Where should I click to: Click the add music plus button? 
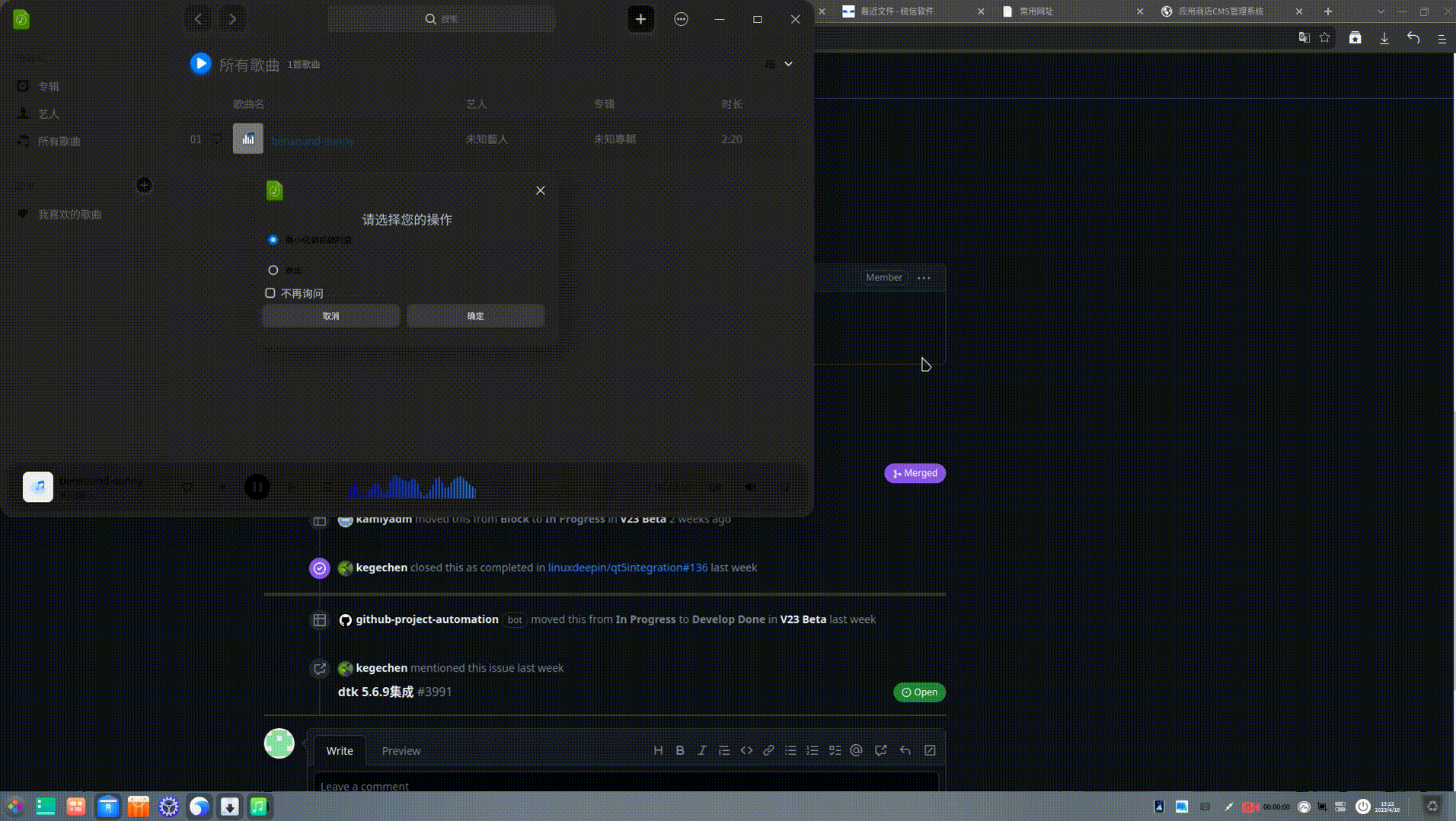640,19
